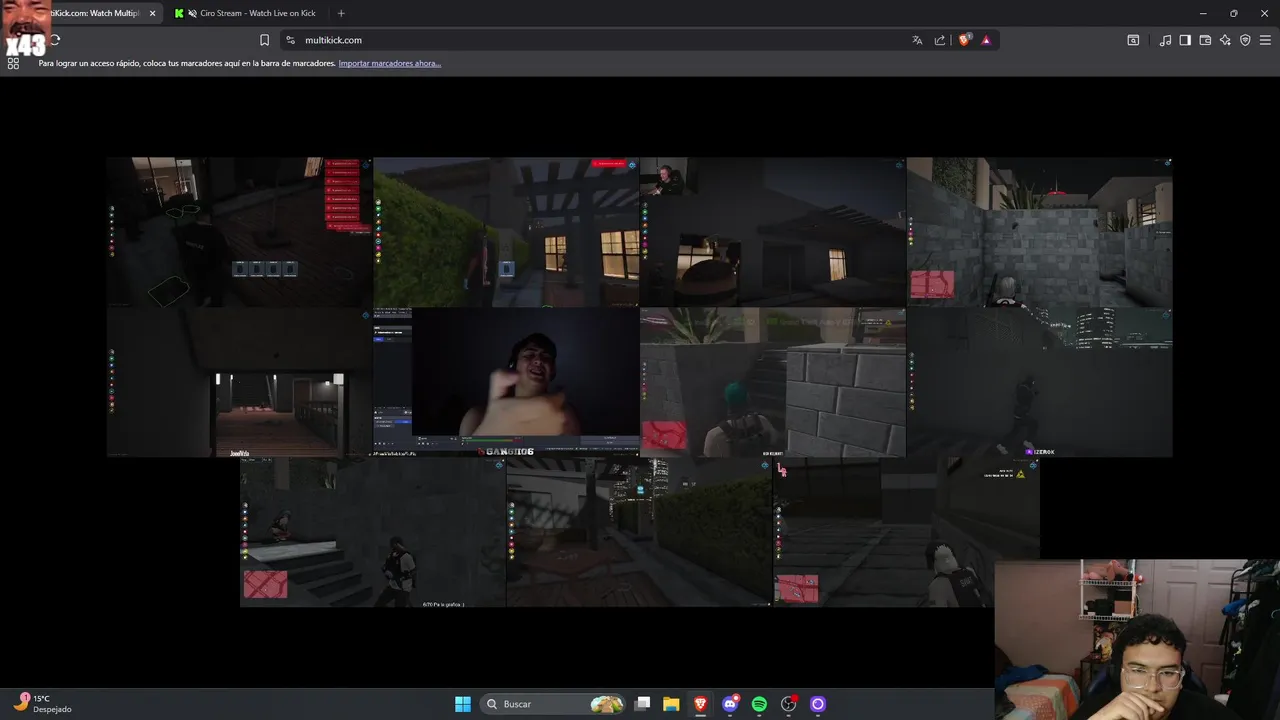Open Discord from taskbar
The width and height of the screenshot is (1280, 720).
(x=731, y=704)
